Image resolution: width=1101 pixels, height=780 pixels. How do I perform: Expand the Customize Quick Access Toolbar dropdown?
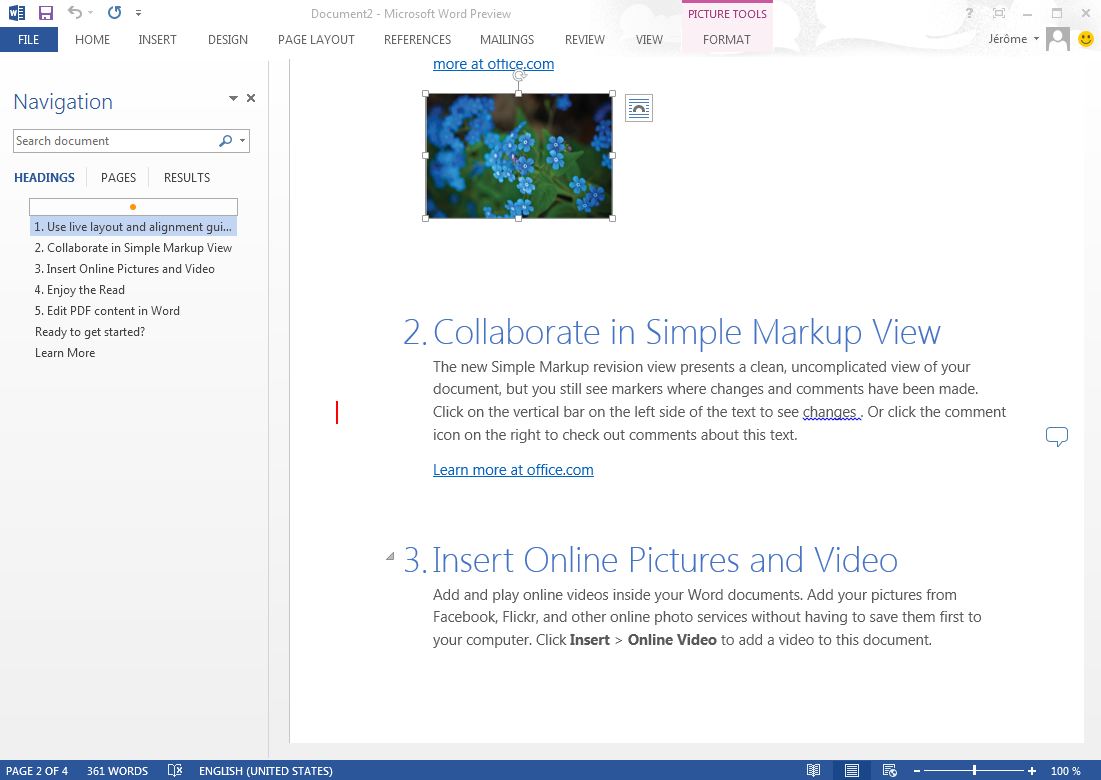pyautogui.click(x=138, y=13)
